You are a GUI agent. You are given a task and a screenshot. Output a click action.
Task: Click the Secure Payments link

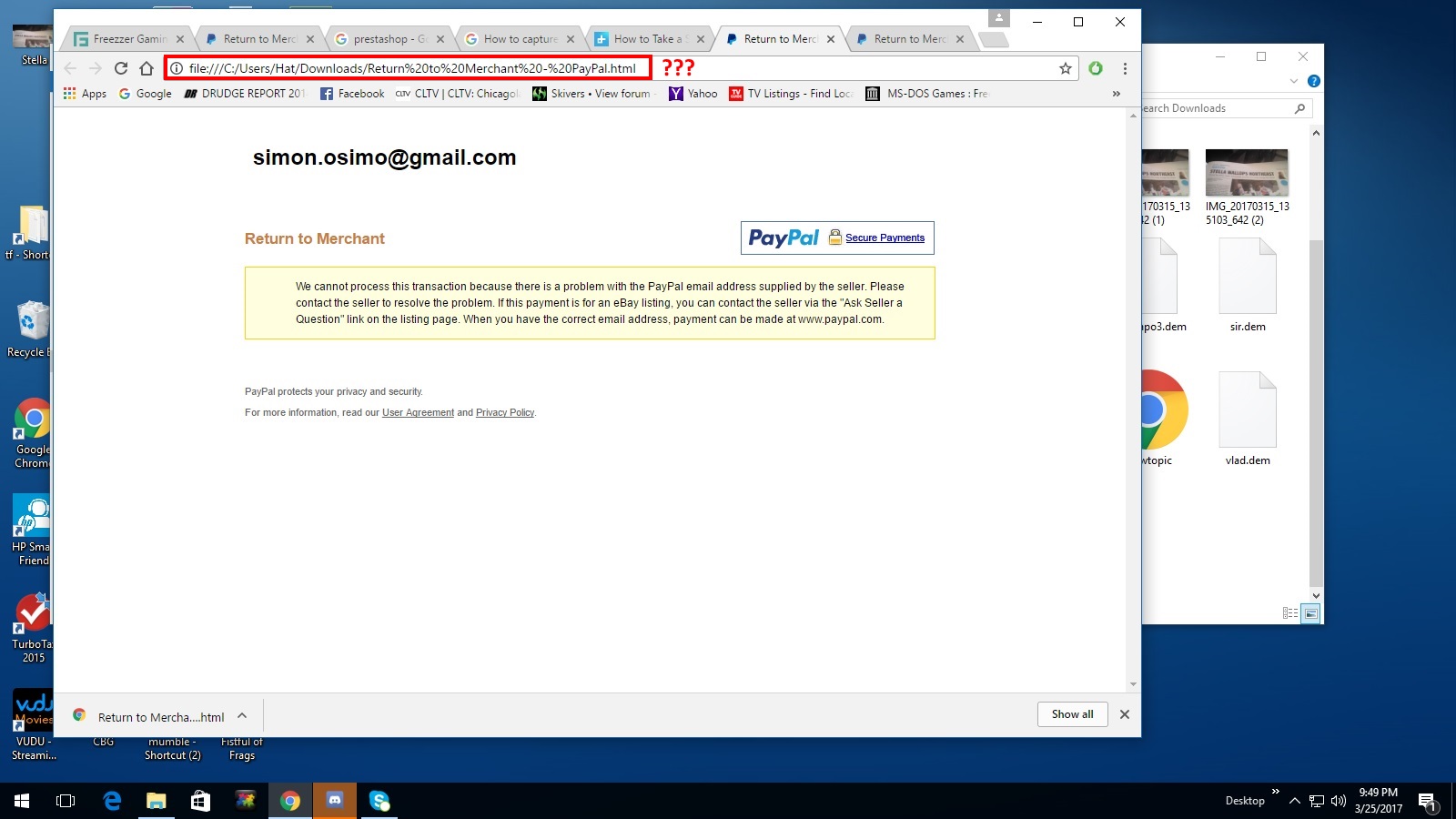click(x=885, y=238)
